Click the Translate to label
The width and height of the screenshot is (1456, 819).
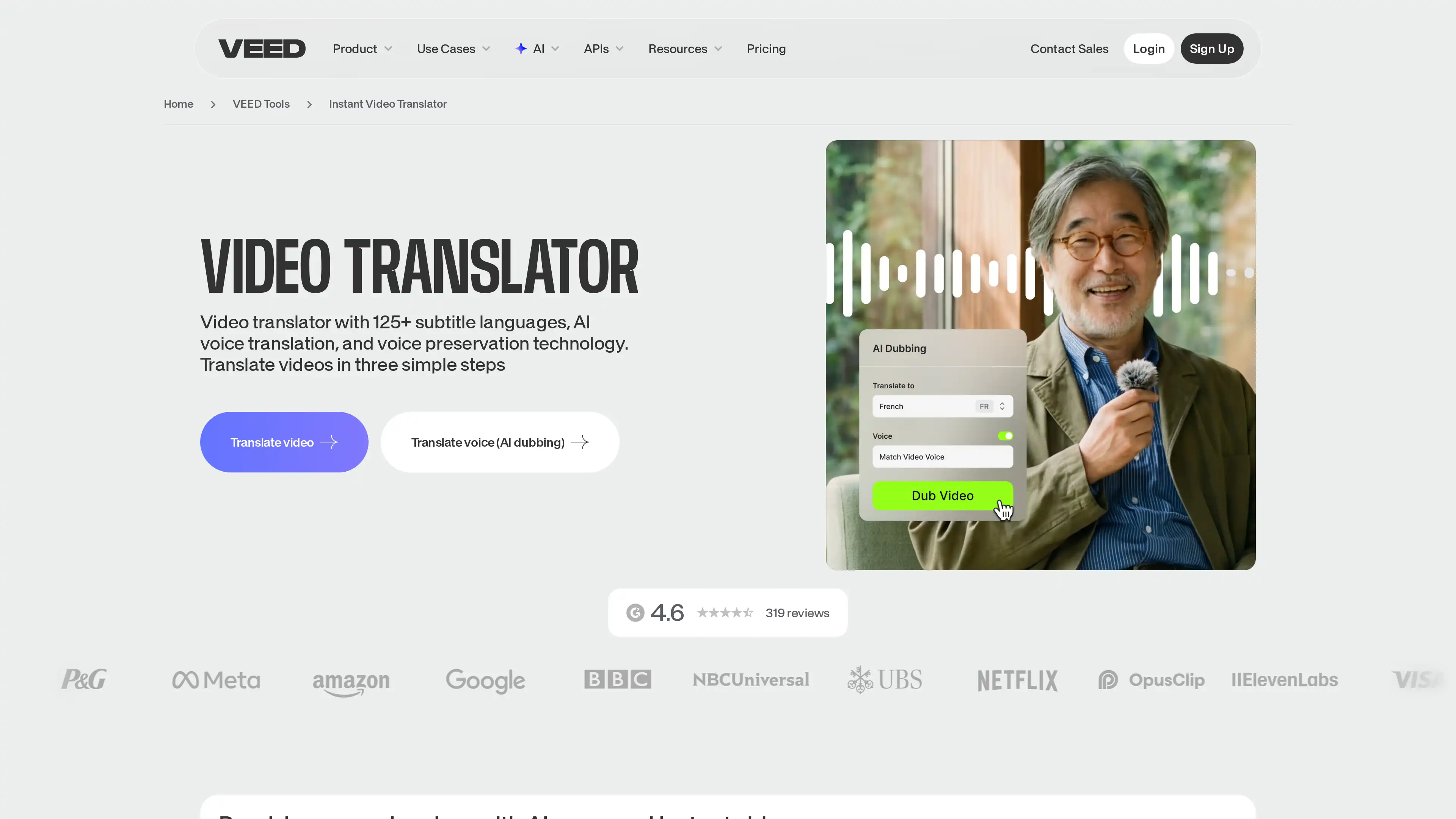(x=893, y=386)
